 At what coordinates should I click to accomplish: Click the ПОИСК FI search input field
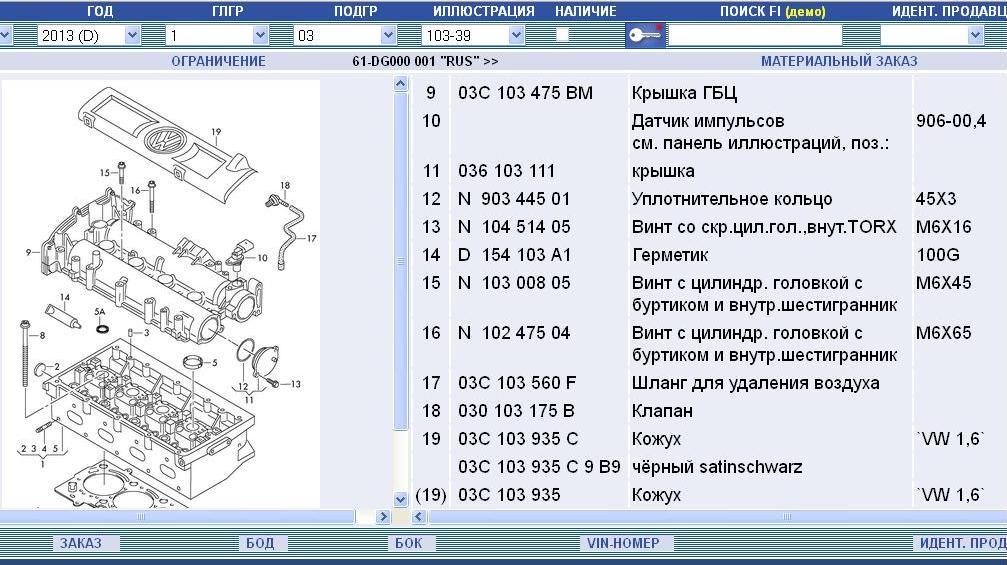click(x=754, y=35)
